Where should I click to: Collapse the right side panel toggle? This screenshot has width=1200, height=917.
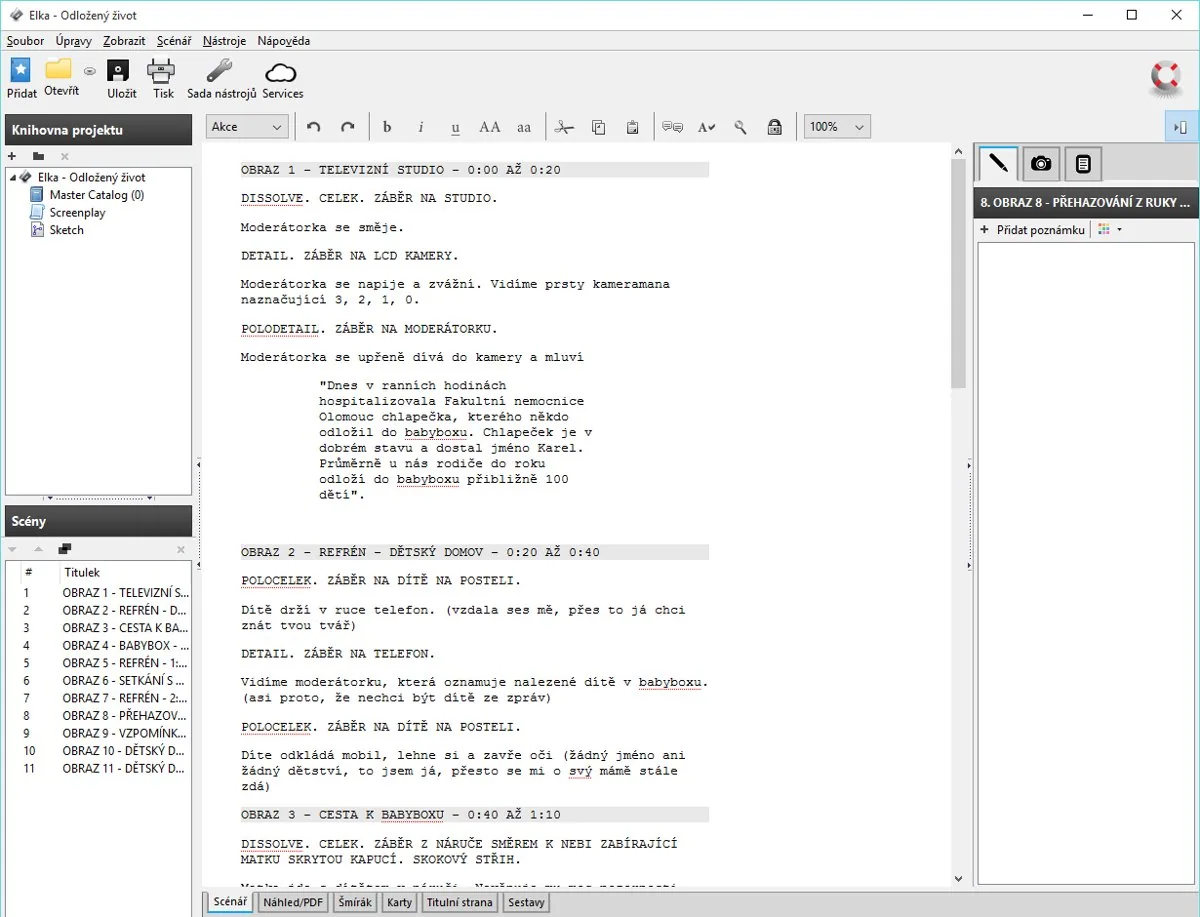coord(1181,127)
